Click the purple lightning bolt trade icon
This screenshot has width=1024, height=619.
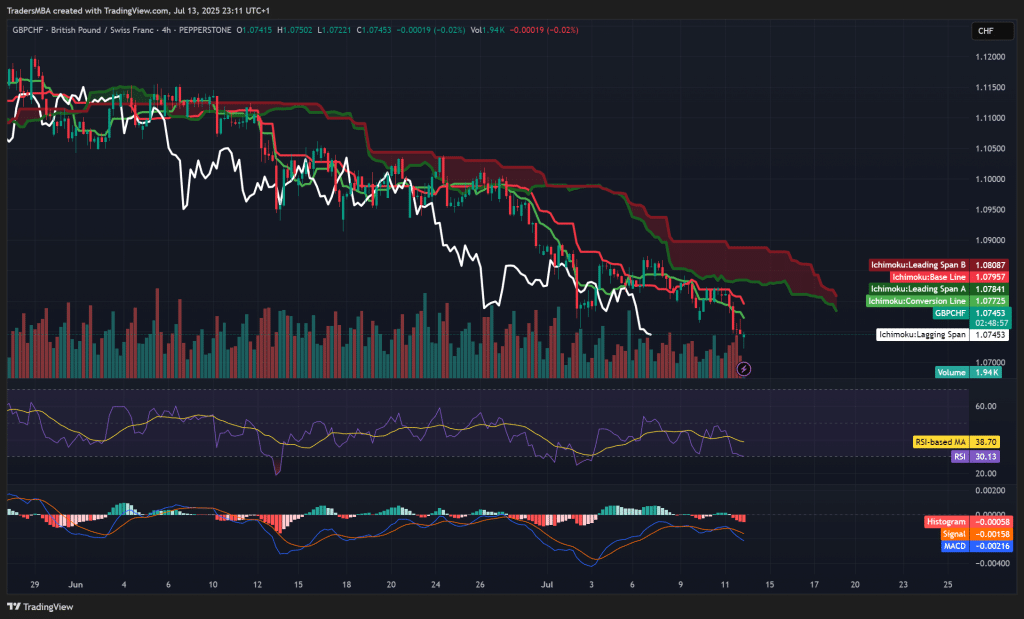tap(742, 369)
